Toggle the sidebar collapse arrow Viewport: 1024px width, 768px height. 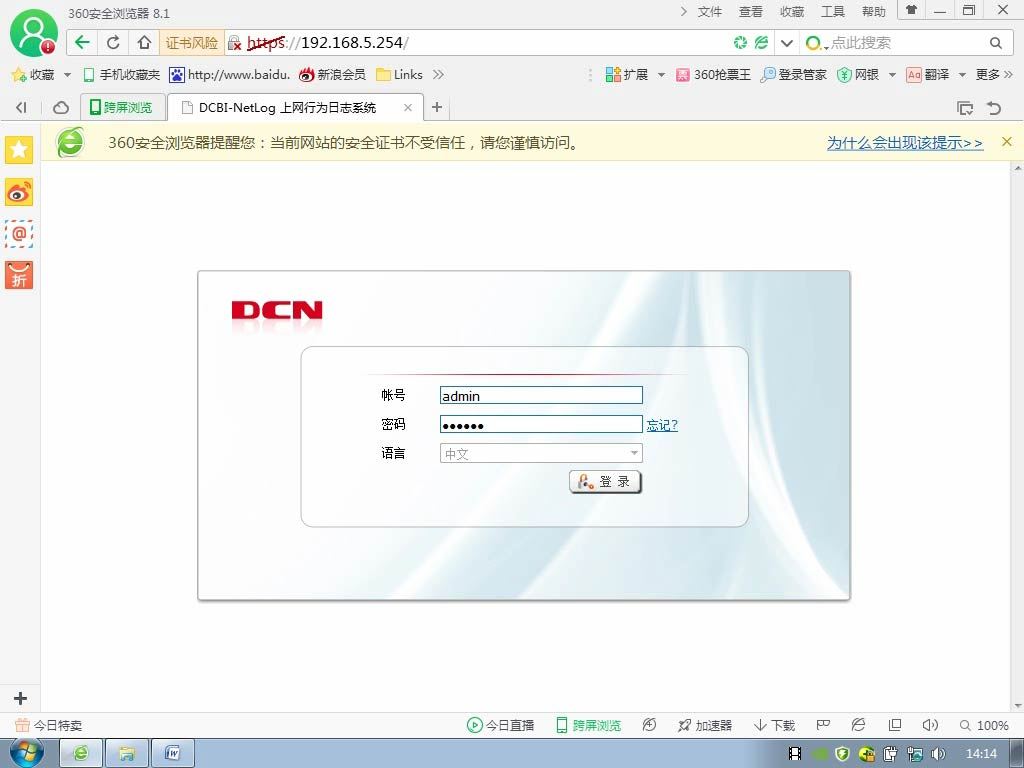pyautogui.click(x=21, y=107)
